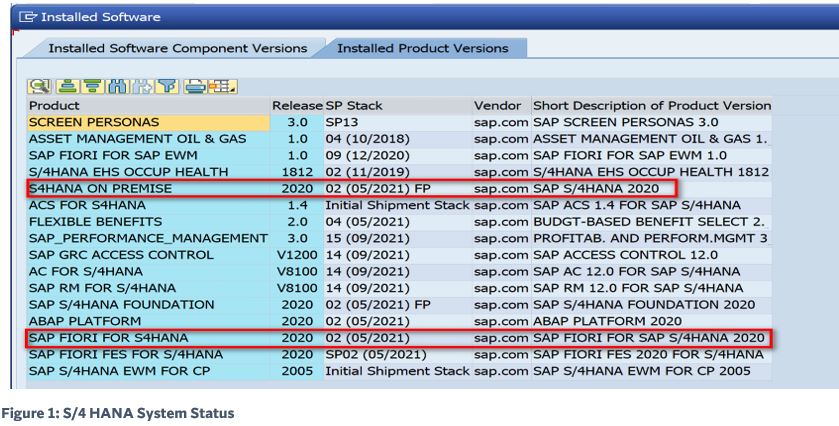Click release 3.0 in SCREEN PERSONAS row
839x426 pixels.
(297, 122)
